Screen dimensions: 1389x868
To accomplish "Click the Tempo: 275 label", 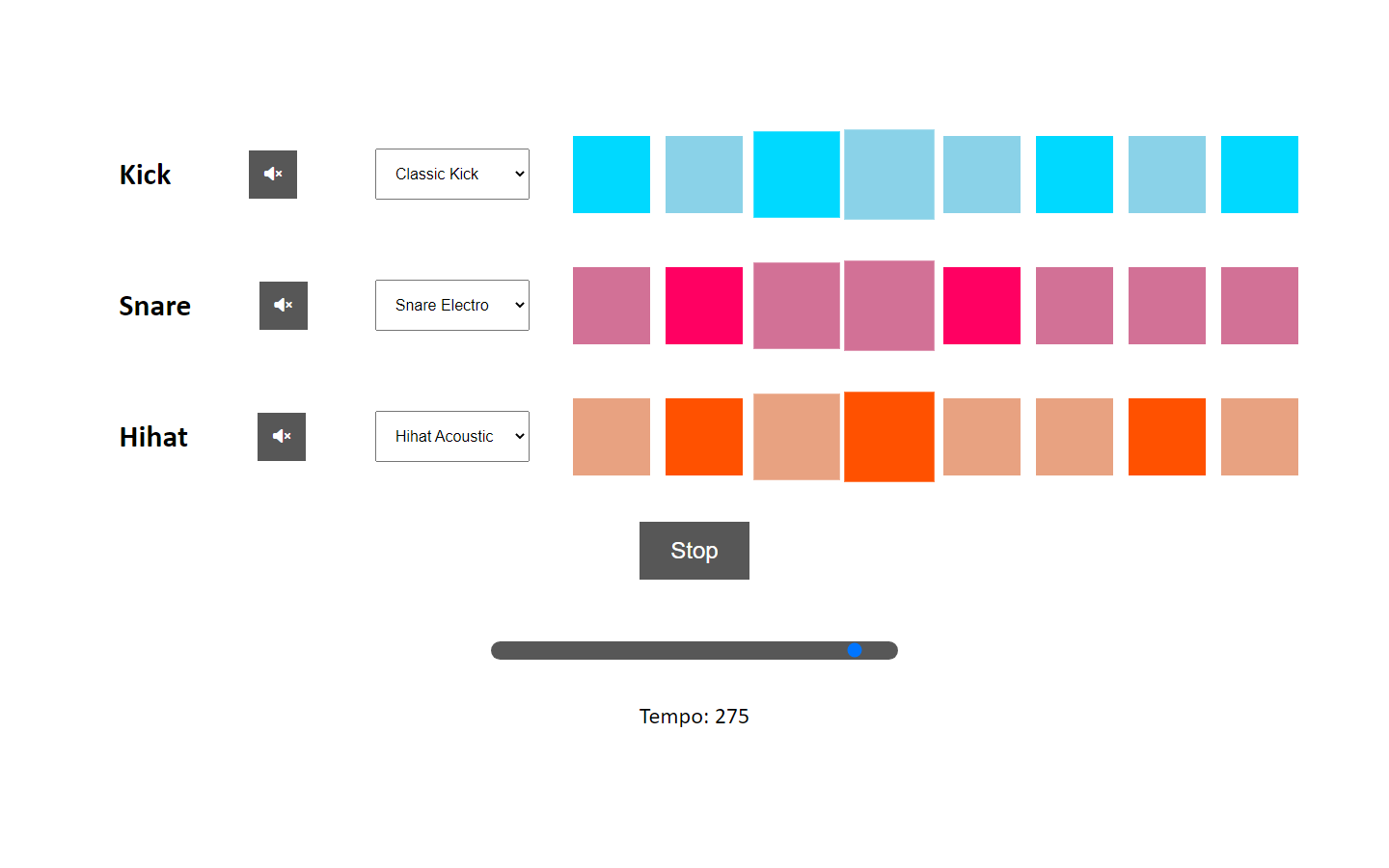I will (x=694, y=717).
